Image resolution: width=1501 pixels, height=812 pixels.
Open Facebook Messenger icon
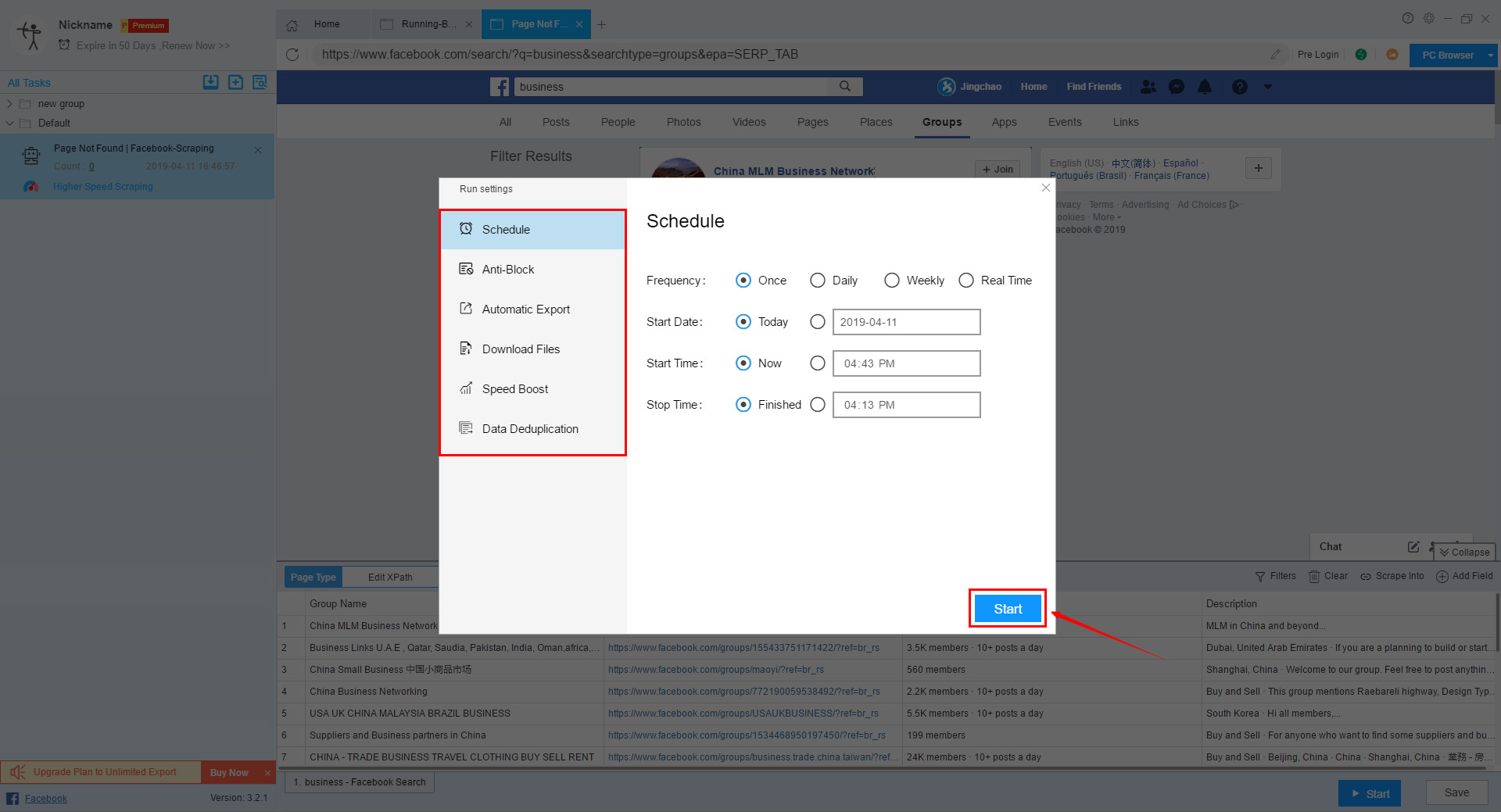pyautogui.click(x=1177, y=87)
